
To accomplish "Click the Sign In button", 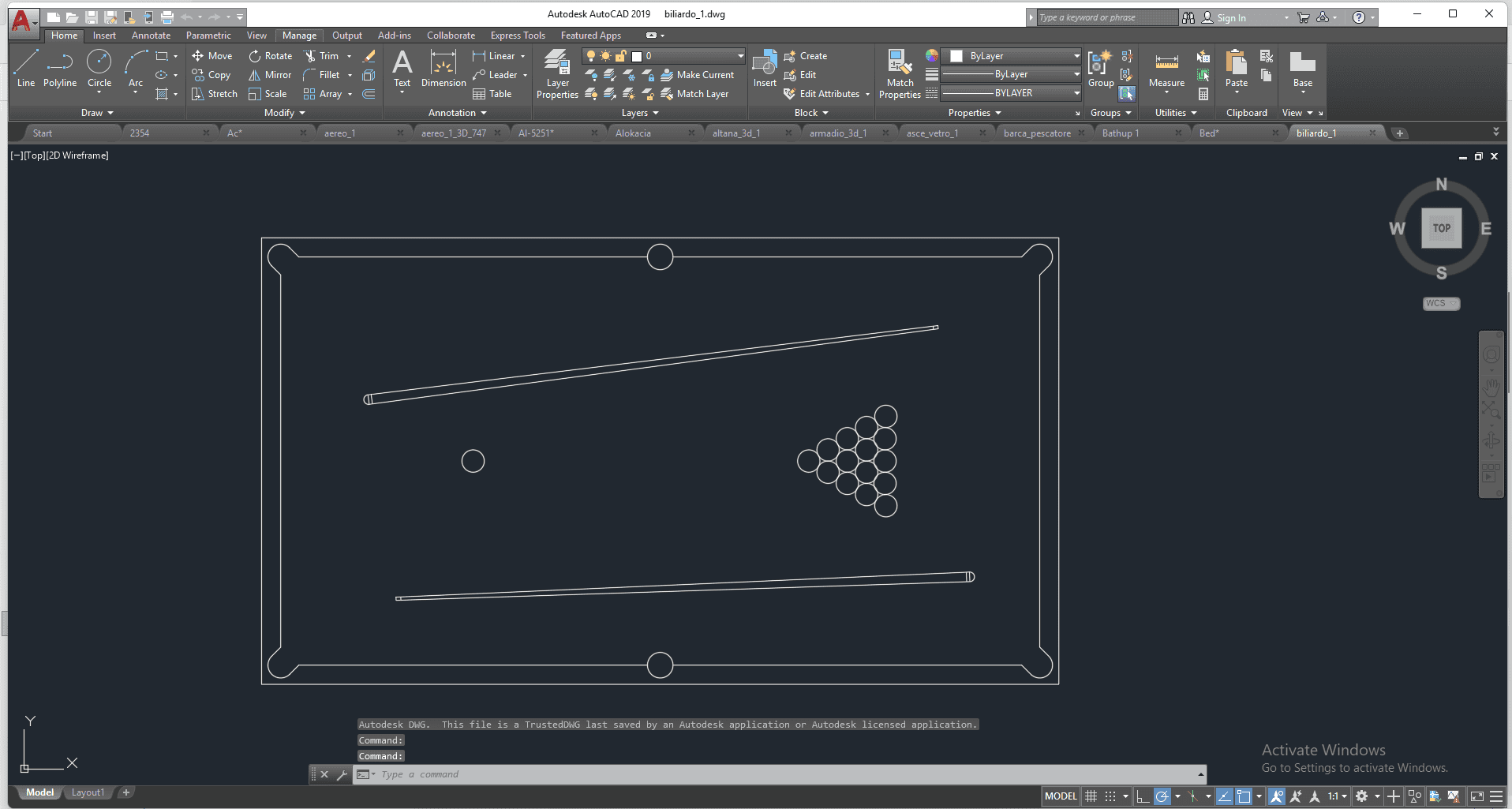I will coord(1230,17).
